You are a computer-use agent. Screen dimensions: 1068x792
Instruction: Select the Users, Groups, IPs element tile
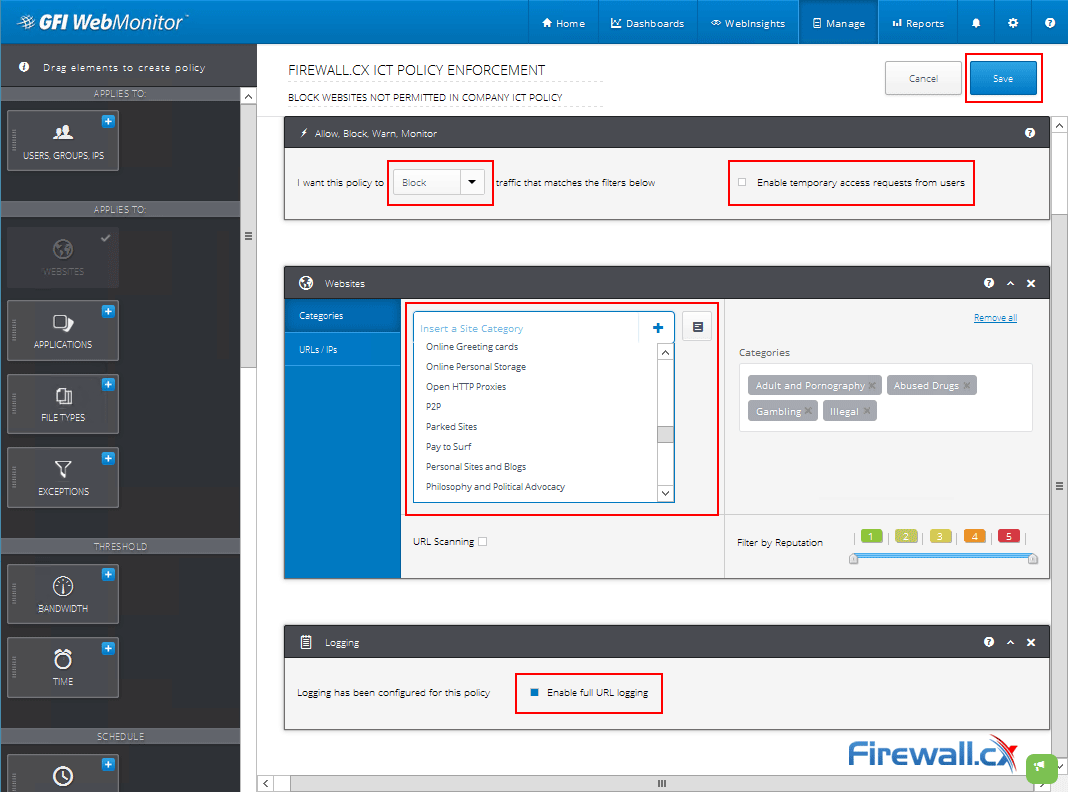tap(63, 140)
